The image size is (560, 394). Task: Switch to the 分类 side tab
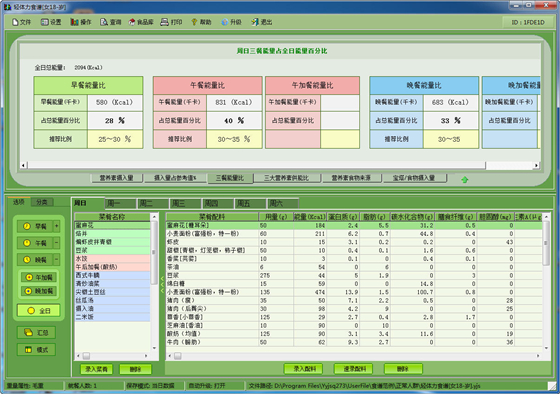point(42,202)
